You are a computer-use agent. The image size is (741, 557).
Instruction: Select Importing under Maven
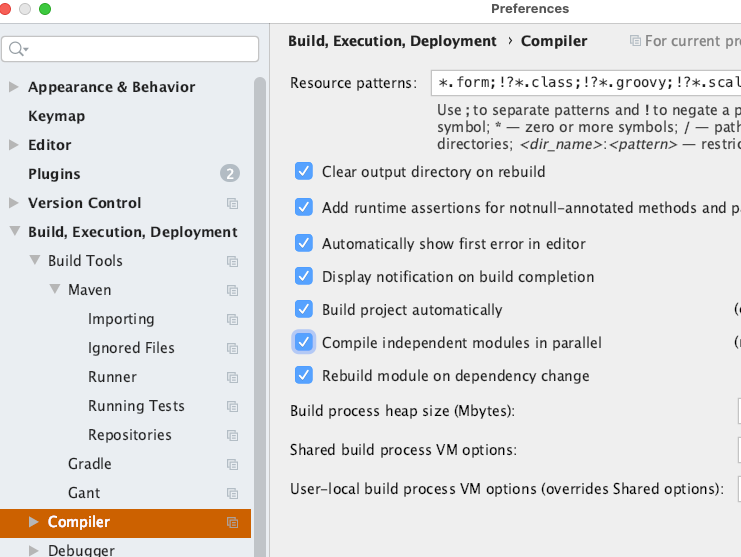point(121,319)
